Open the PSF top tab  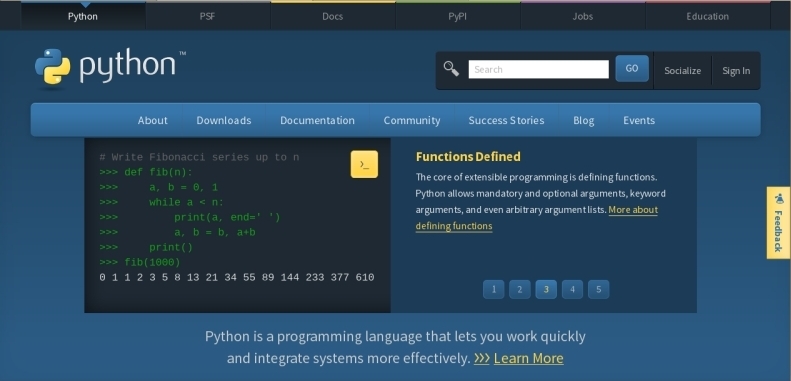[x=207, y=16]
